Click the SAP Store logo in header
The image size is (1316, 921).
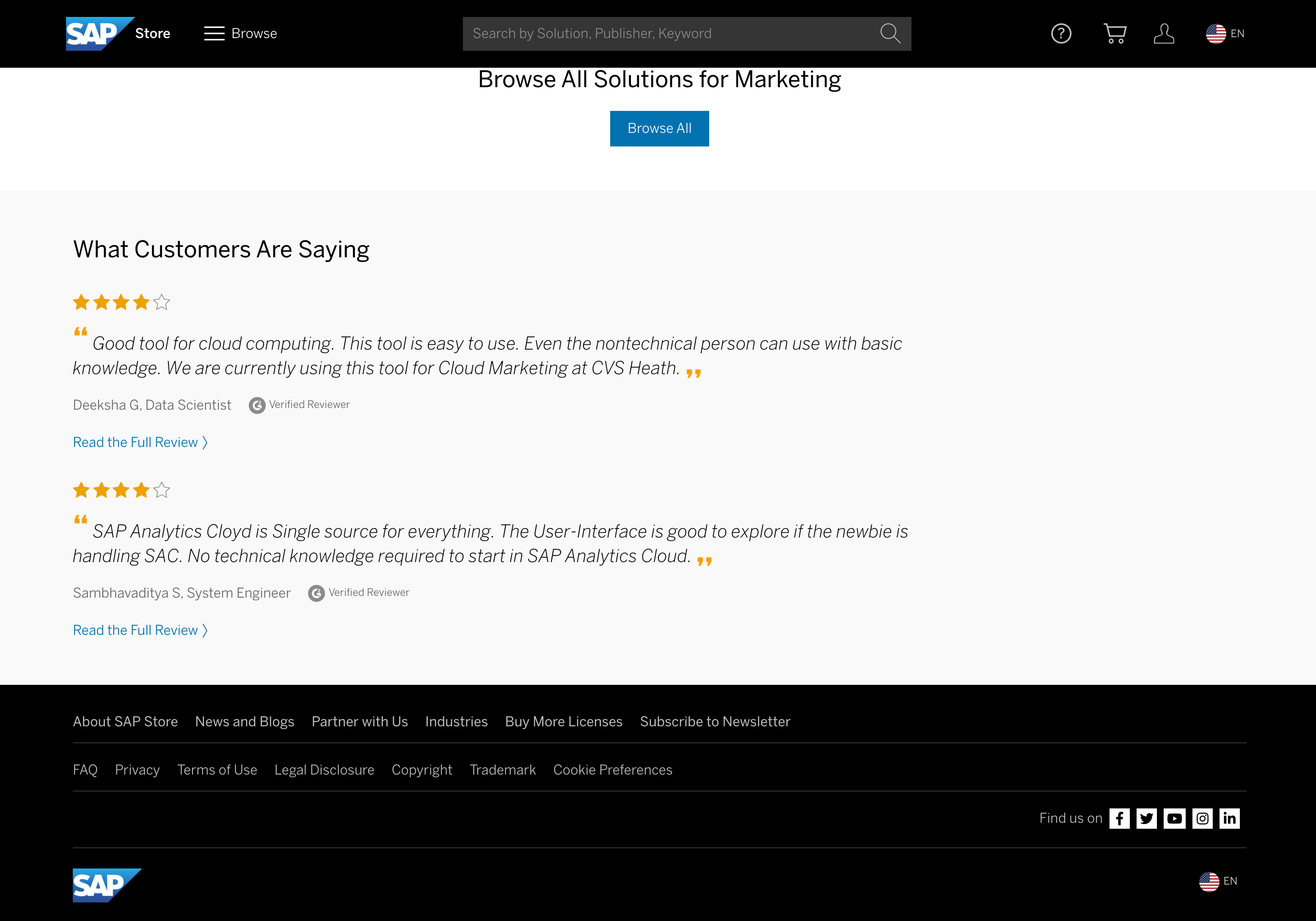(x=118, y=33)
